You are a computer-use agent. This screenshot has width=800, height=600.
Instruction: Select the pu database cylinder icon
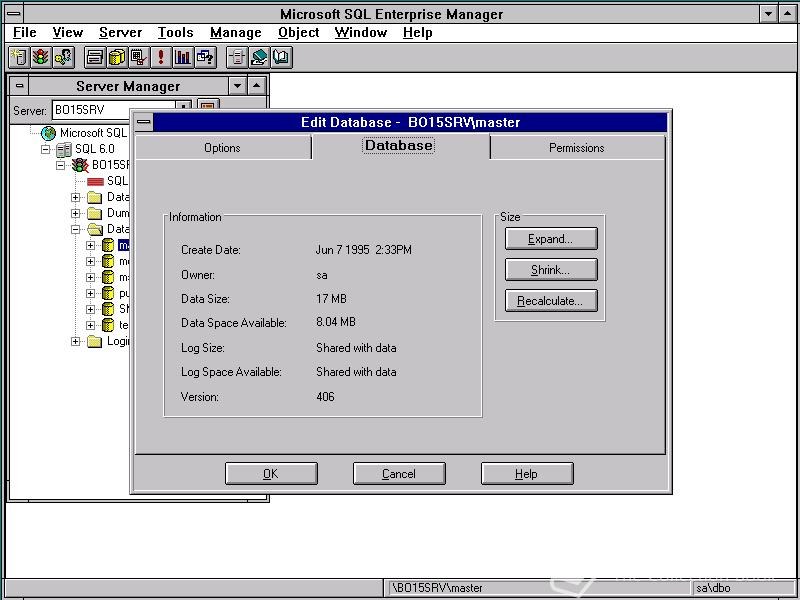pos(108,293)
